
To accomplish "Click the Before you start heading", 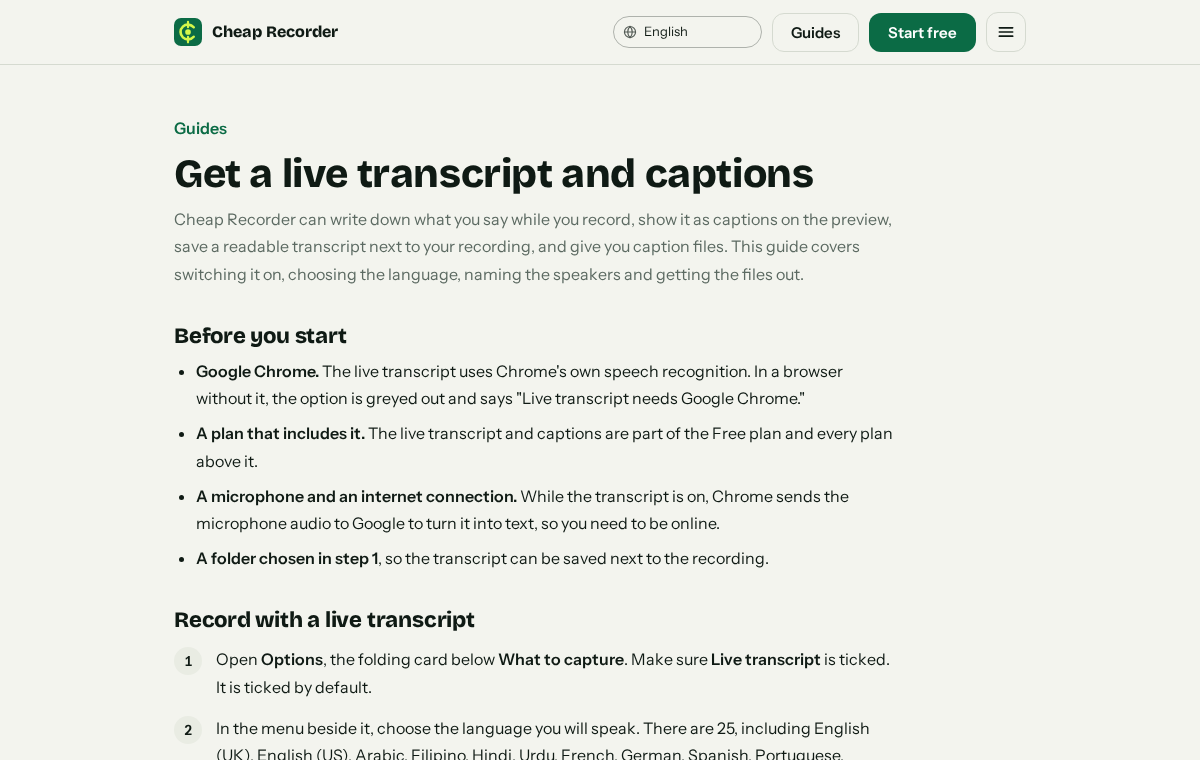I will [x=260, y=336].
